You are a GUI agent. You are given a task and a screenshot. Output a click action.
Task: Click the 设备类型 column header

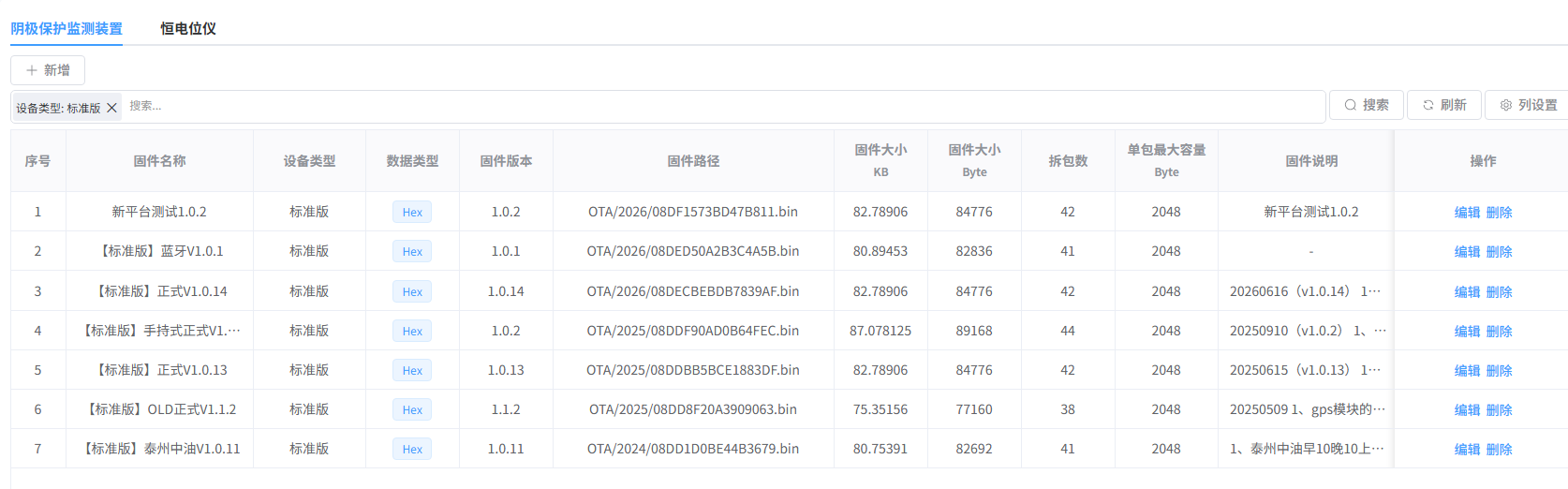point(310,161)
